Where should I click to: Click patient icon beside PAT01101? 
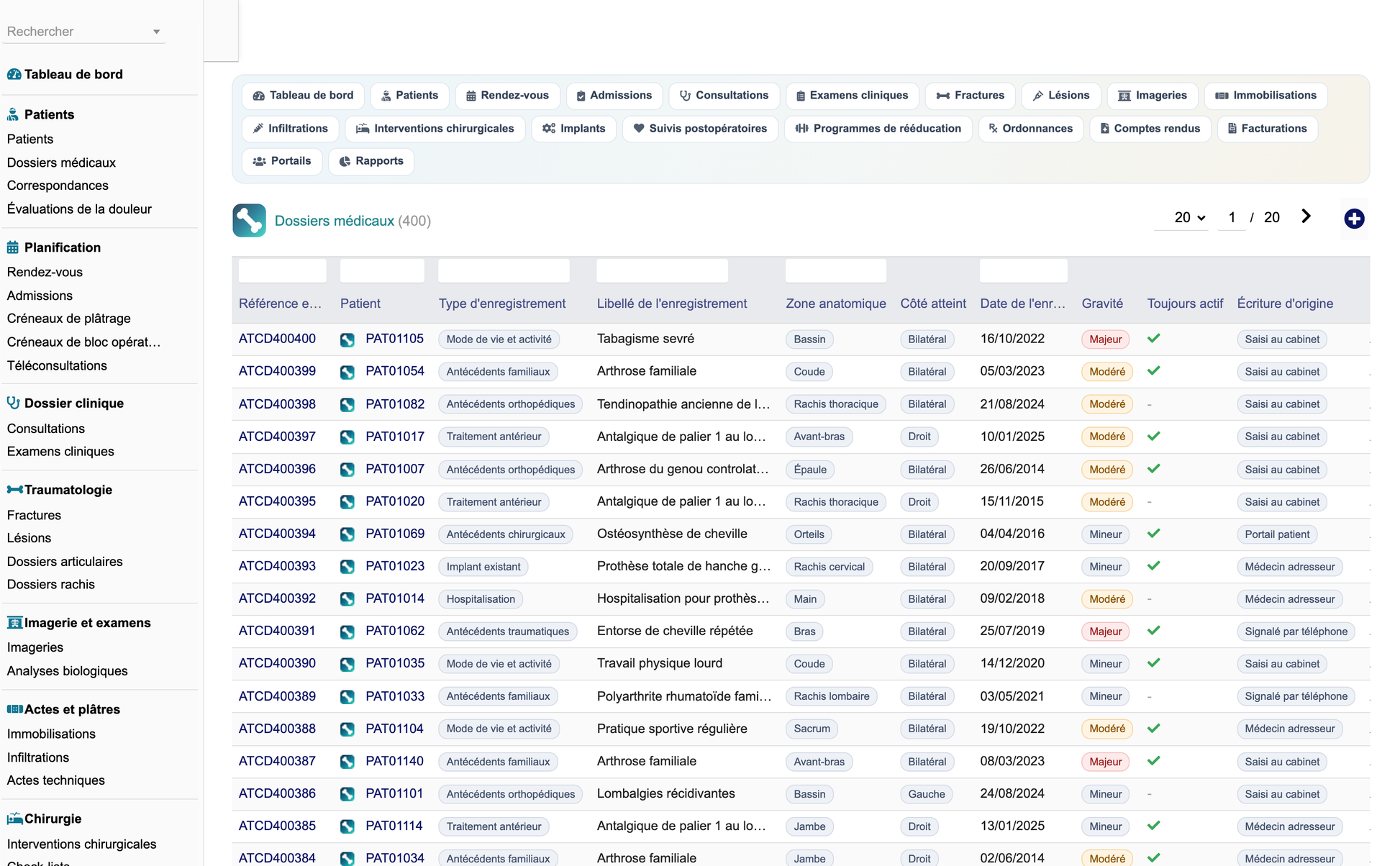[347, 794]
